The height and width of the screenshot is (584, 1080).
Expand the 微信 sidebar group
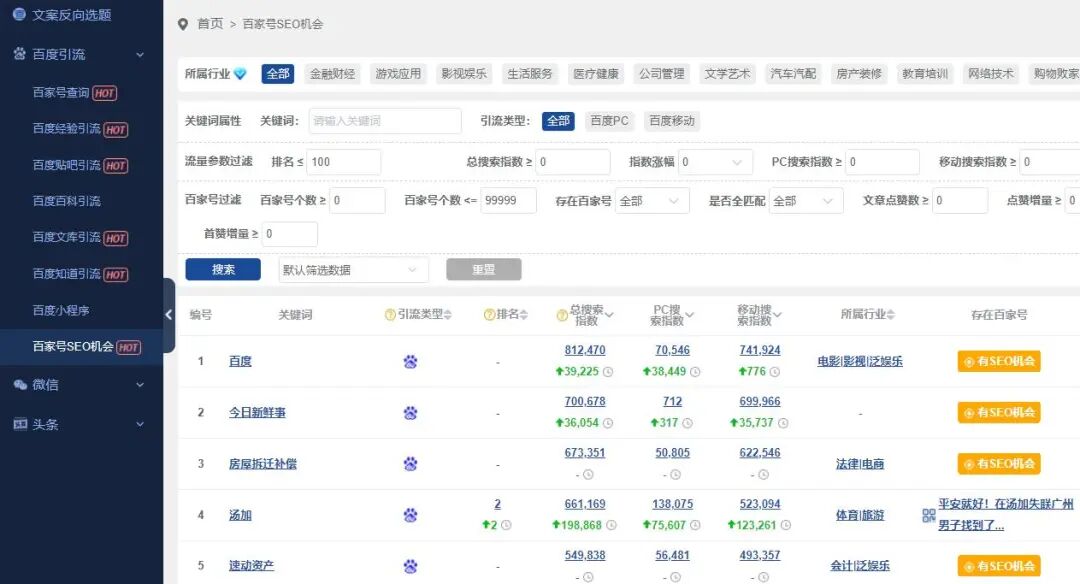tap(141, 385)
